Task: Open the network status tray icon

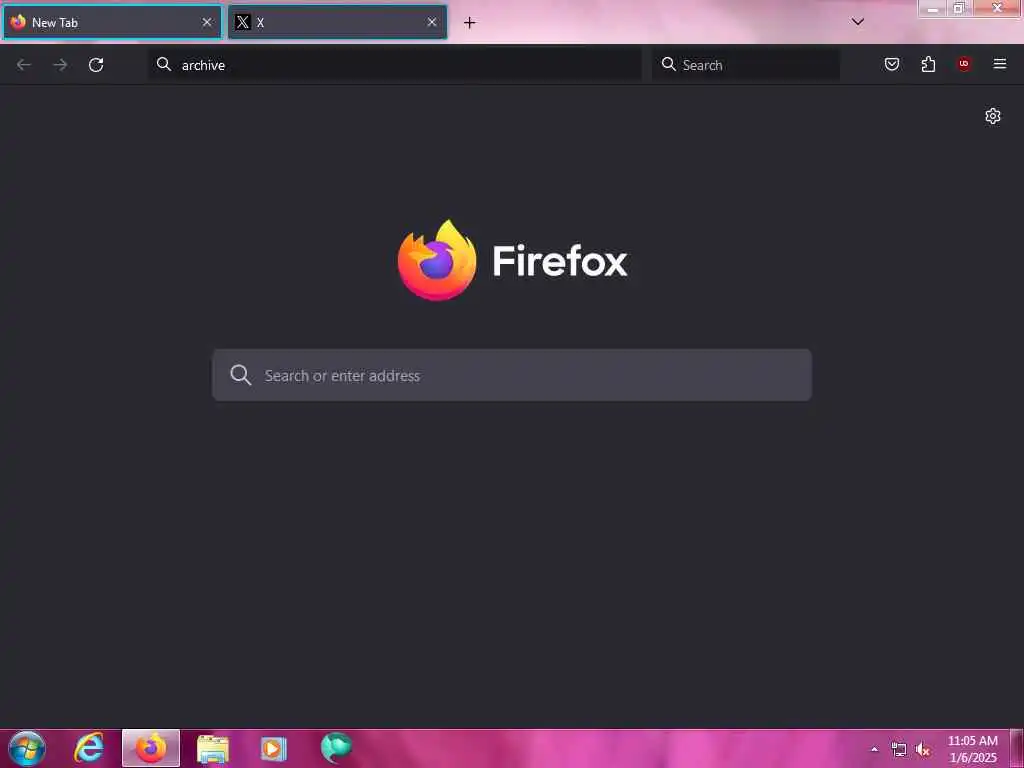Action: (899, 750)
